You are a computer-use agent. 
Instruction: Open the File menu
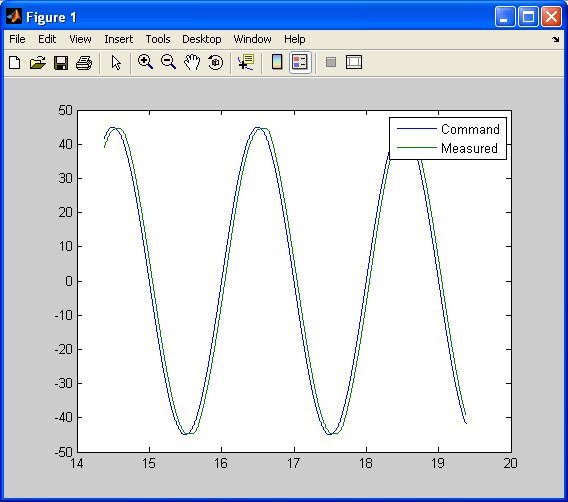tap(17, 39)
